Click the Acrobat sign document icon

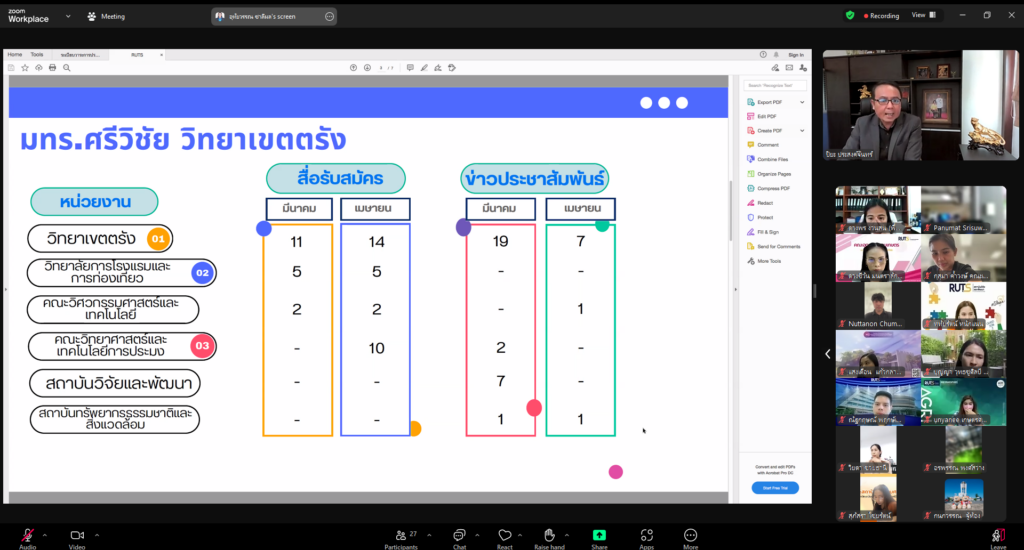438,68
